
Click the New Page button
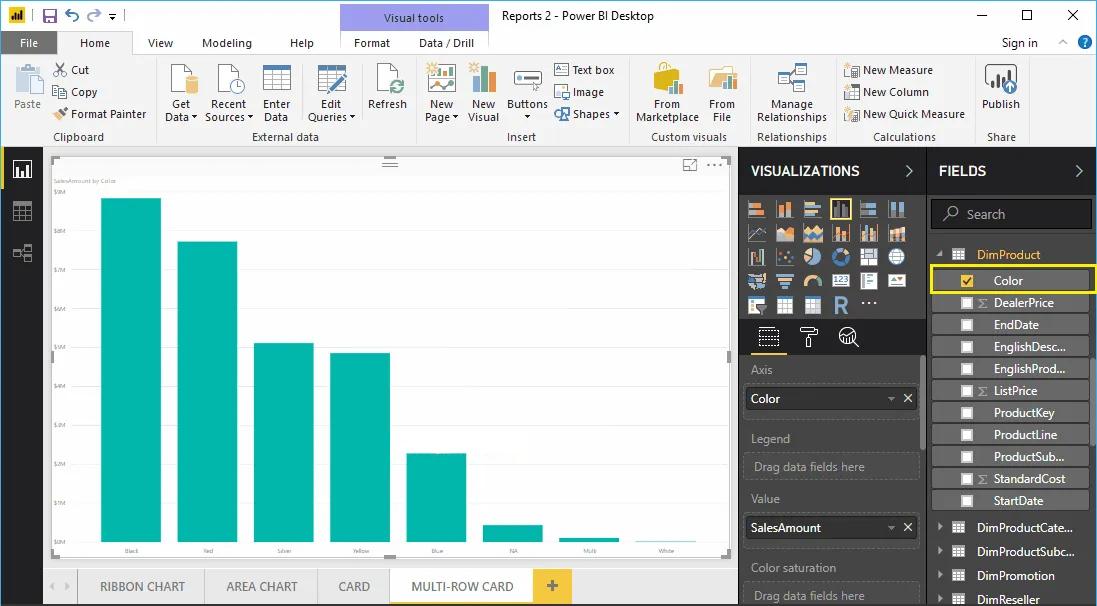[440, 90]
